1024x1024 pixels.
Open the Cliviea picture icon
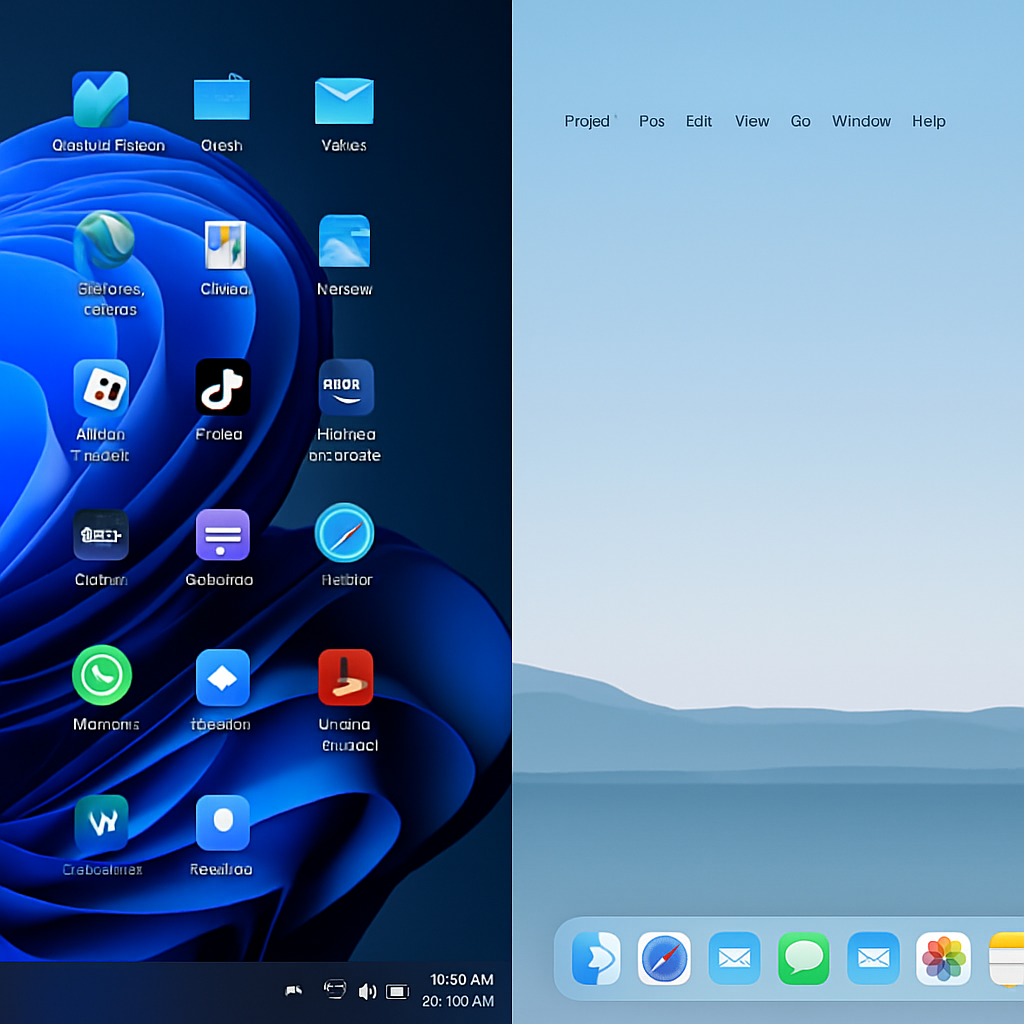[225, 245]
